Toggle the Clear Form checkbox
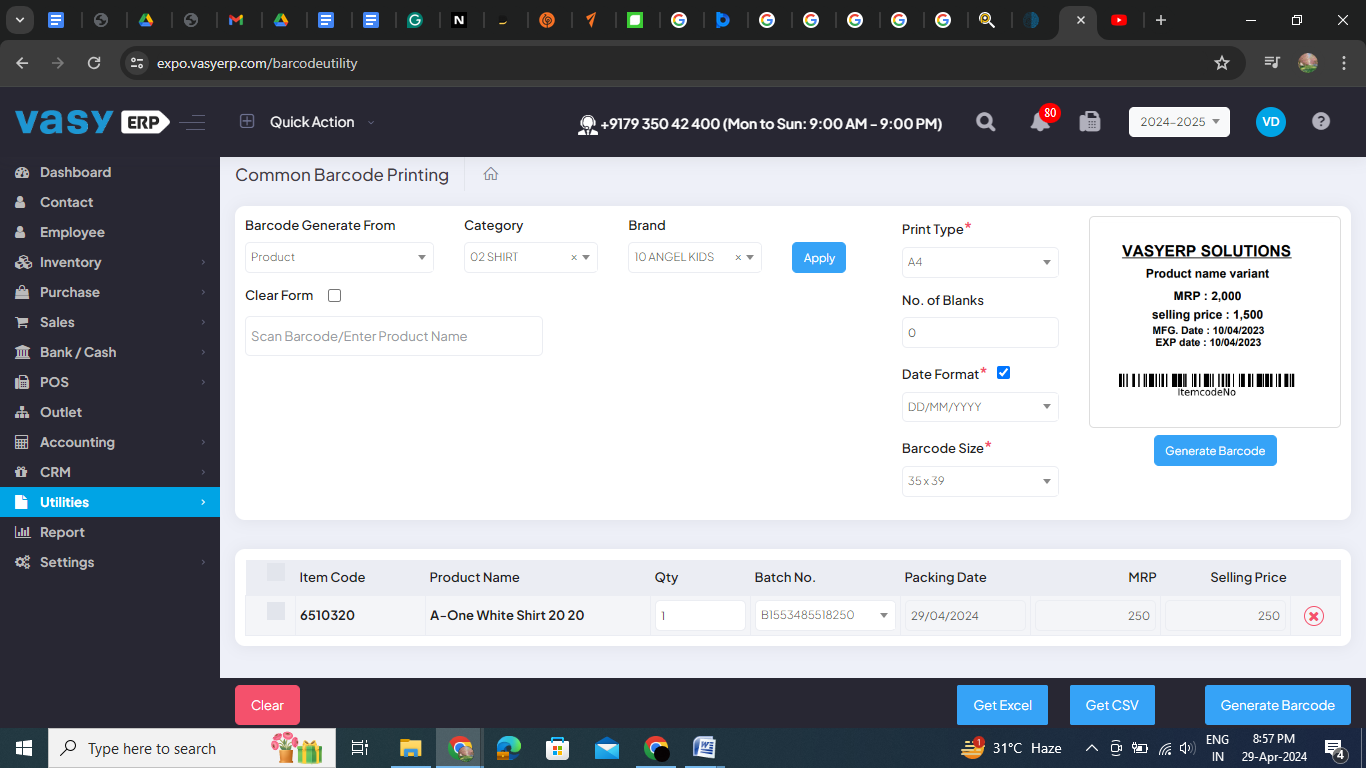Screen dimensions: 1366x768 [x=335, y=295]
